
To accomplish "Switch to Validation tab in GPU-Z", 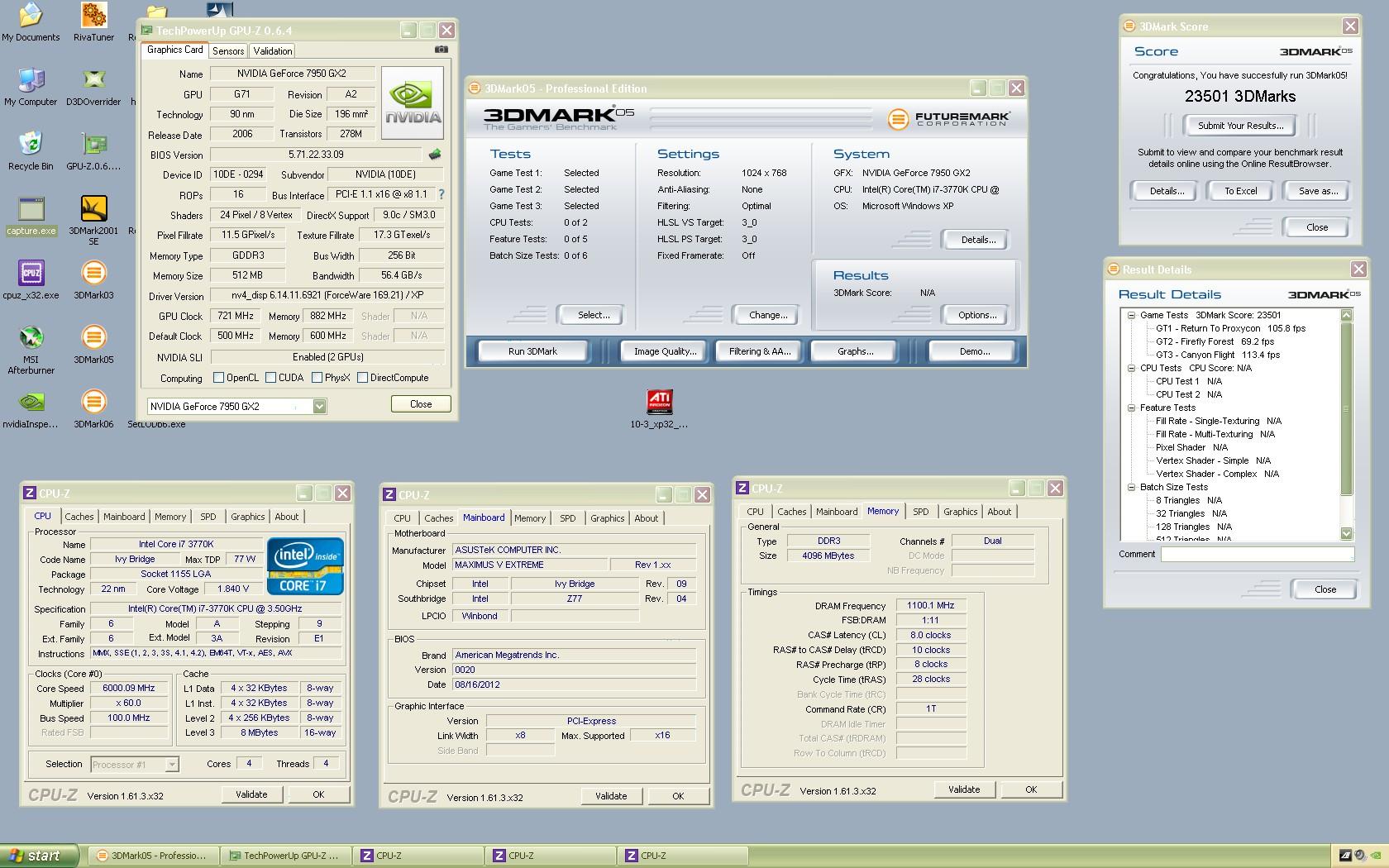I will click(x=272, y=51).
